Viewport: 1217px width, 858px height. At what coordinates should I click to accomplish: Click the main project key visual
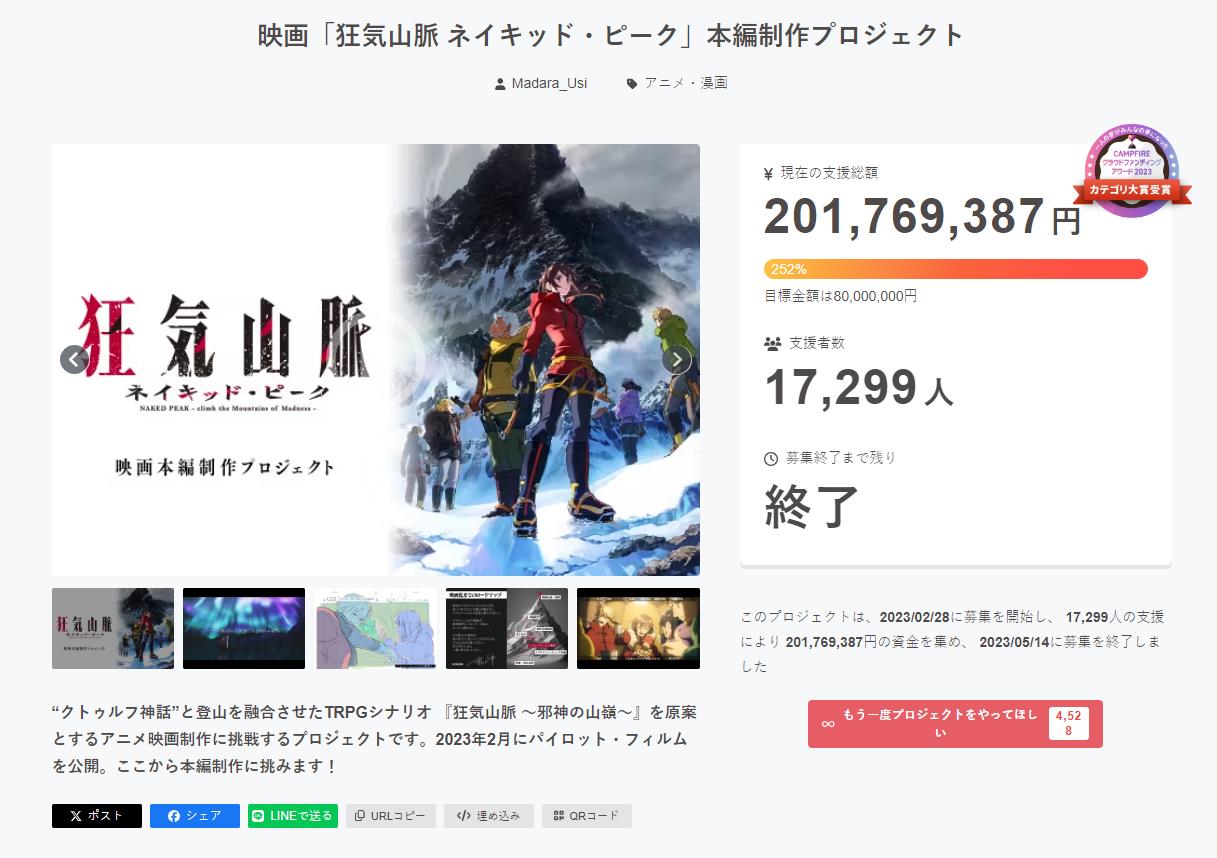[376, 360]
